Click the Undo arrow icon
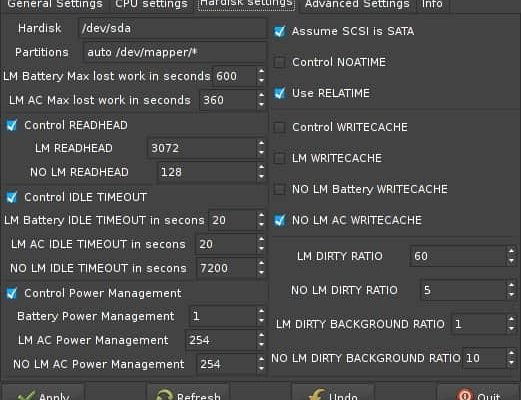The width and height of the screenshot is (521, 400). pos(317,395)
